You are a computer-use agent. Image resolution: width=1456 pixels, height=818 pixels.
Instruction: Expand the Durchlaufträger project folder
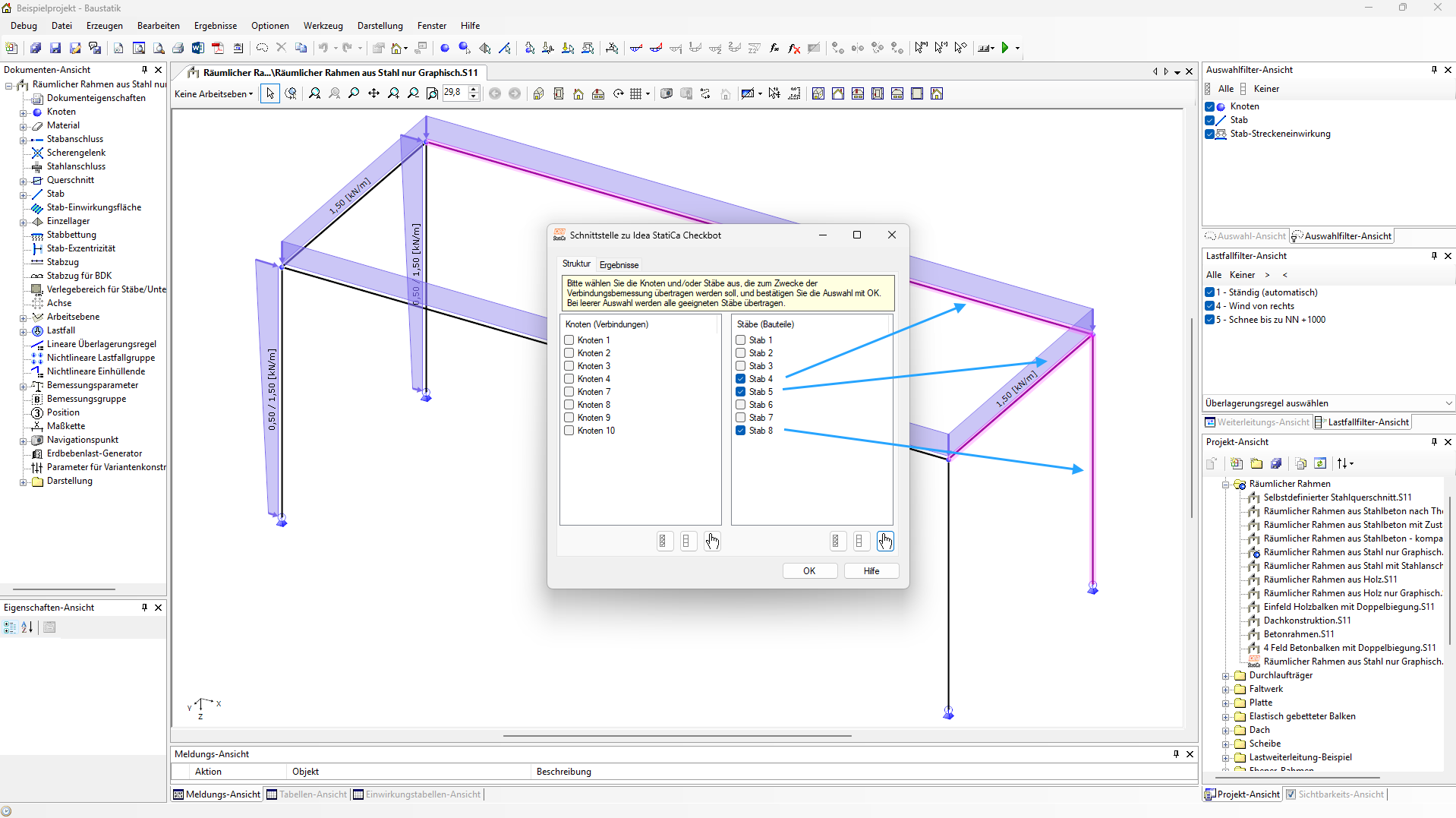[x=1225, y=676]
